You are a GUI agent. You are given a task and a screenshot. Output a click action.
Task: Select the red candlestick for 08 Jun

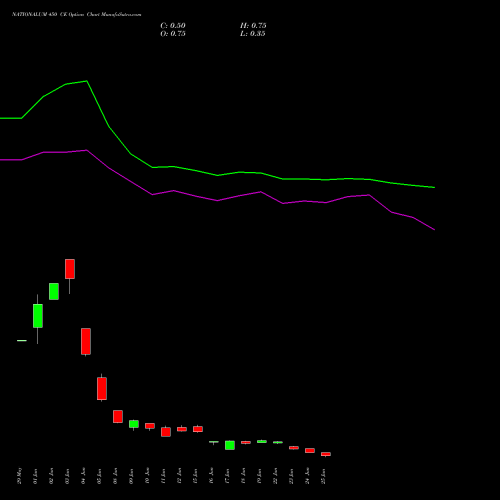pos(118,416)
